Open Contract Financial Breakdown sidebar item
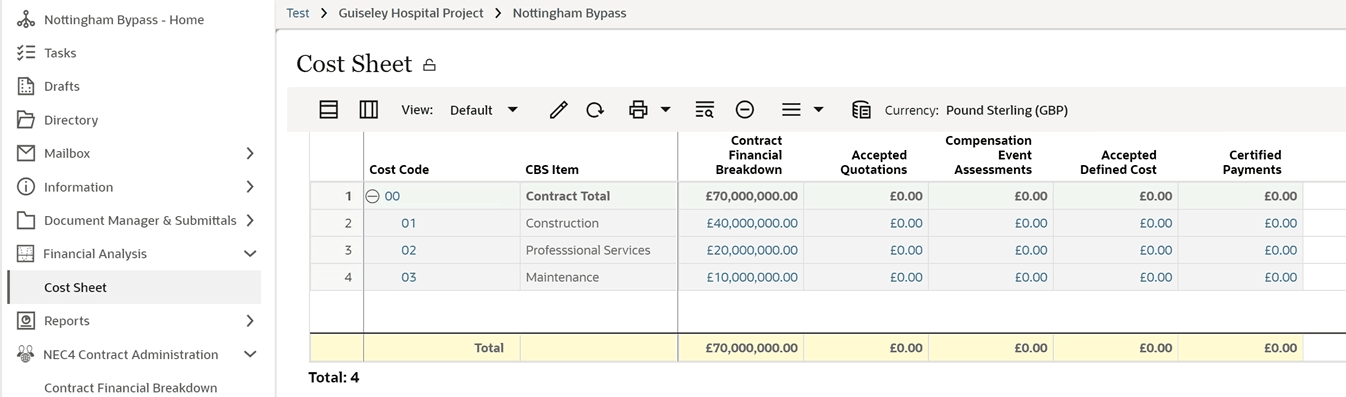Image resolution: width=1346 pixels, height=397 pixels. pyautogui.click(x=131, y=388)
